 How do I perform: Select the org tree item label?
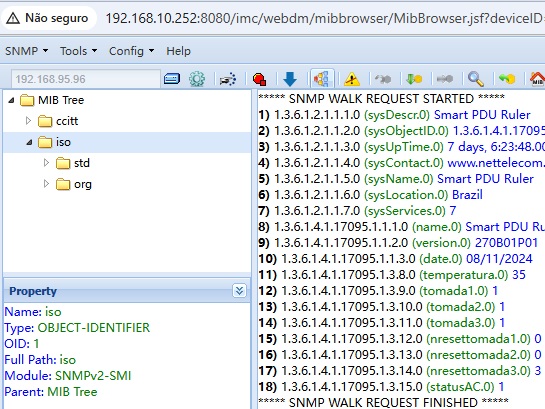pyautogui.click(x=83, y=184)
